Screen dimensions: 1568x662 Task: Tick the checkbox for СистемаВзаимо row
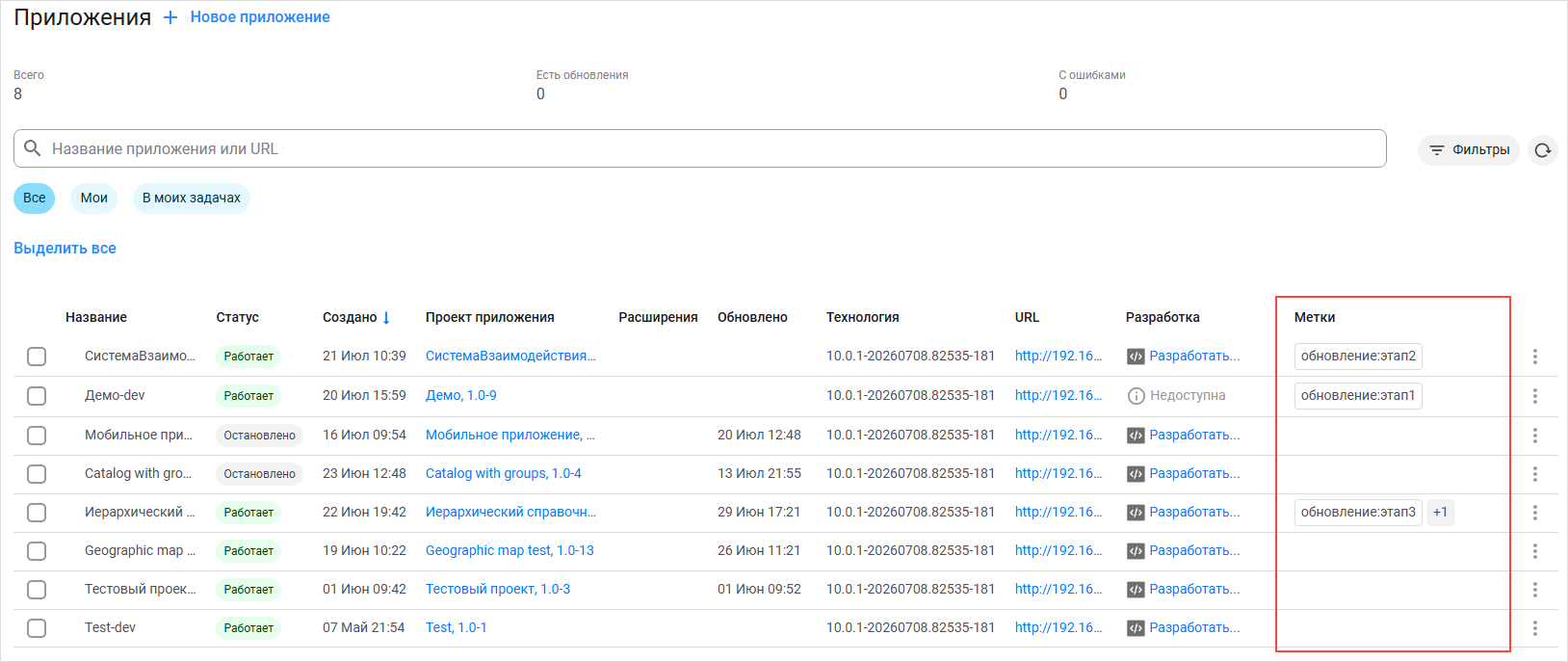click(x=37, y=357)
